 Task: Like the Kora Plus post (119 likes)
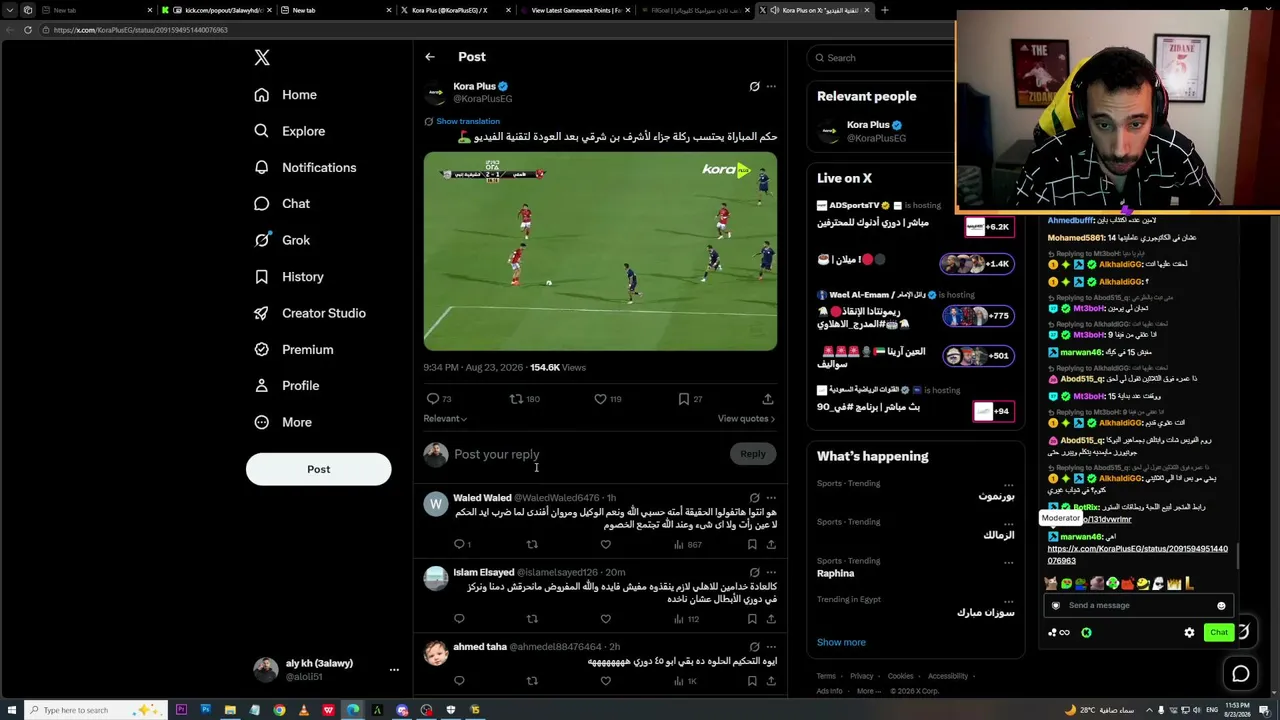[608, 399]
